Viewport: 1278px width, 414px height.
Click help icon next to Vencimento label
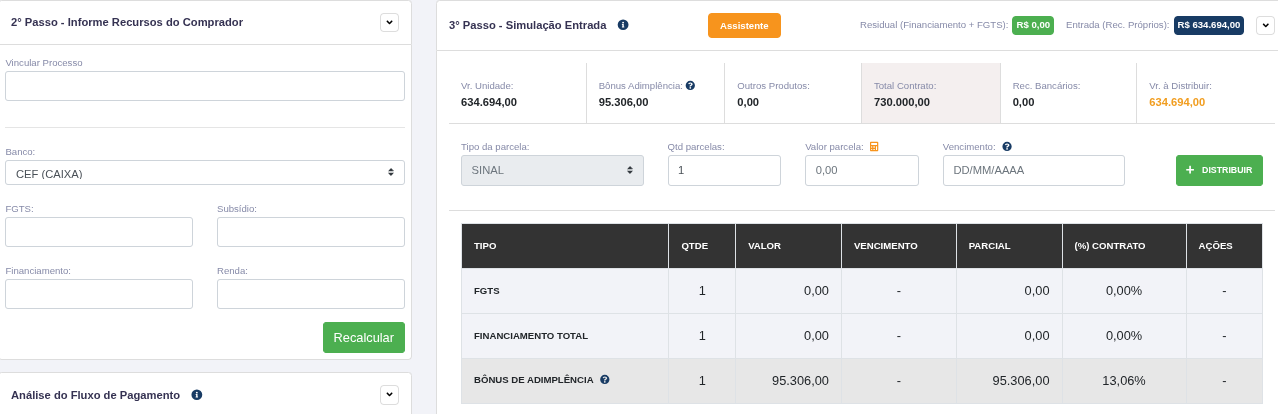pos(1007,146)
